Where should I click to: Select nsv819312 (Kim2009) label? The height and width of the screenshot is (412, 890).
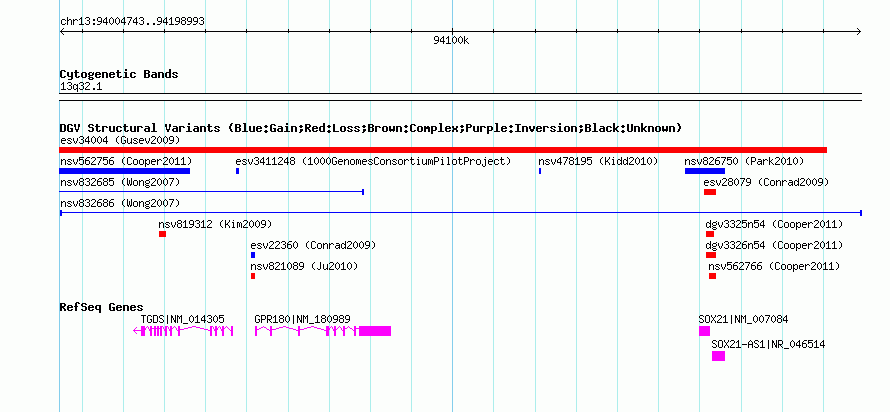coord(215,224)
